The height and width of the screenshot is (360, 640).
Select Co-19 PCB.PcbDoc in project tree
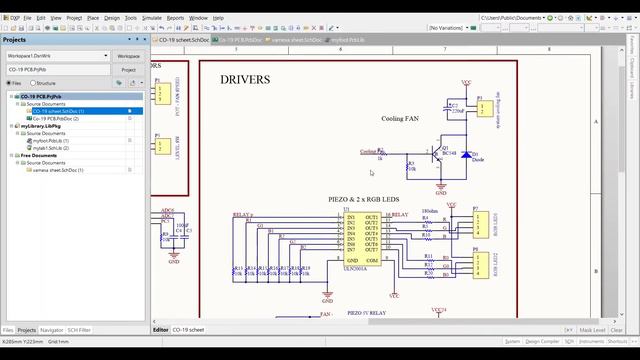point(56,119)
